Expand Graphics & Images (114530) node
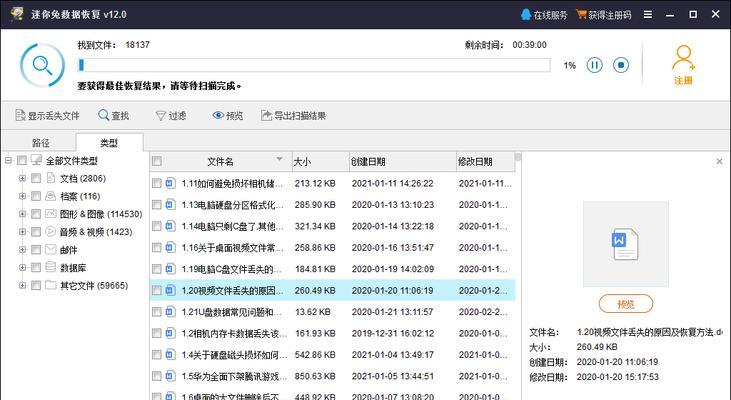 (22, 214)
